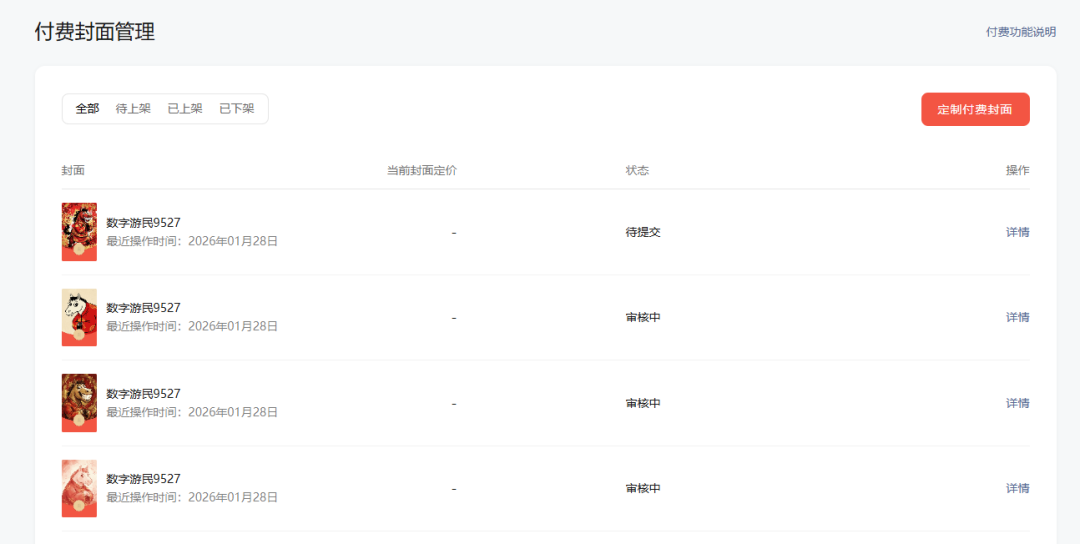1080x544 pixels.
Task: Select the 全部 tab
Action: [x=87, y=109]
